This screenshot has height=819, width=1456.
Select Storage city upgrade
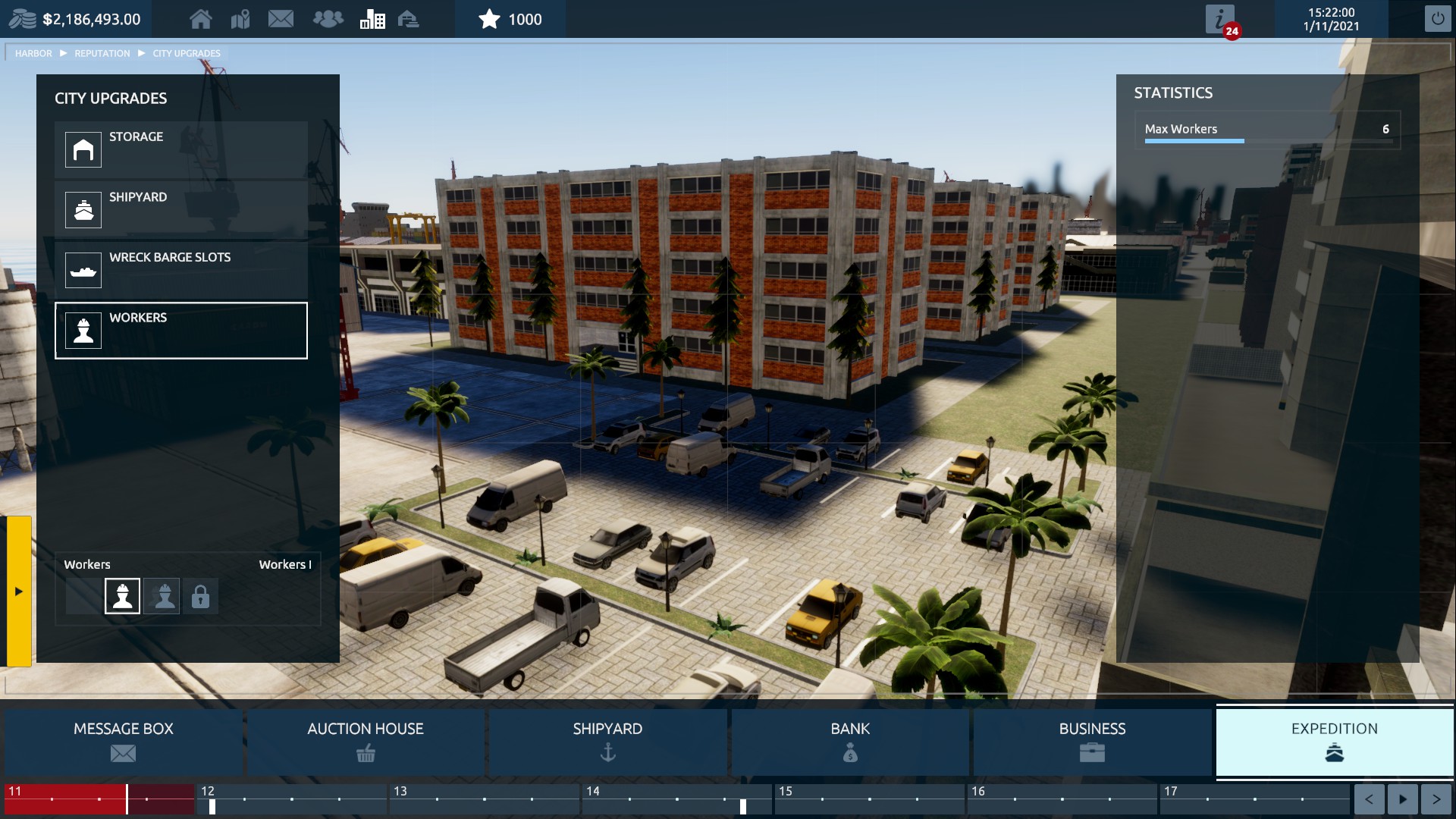coord(180,149)
